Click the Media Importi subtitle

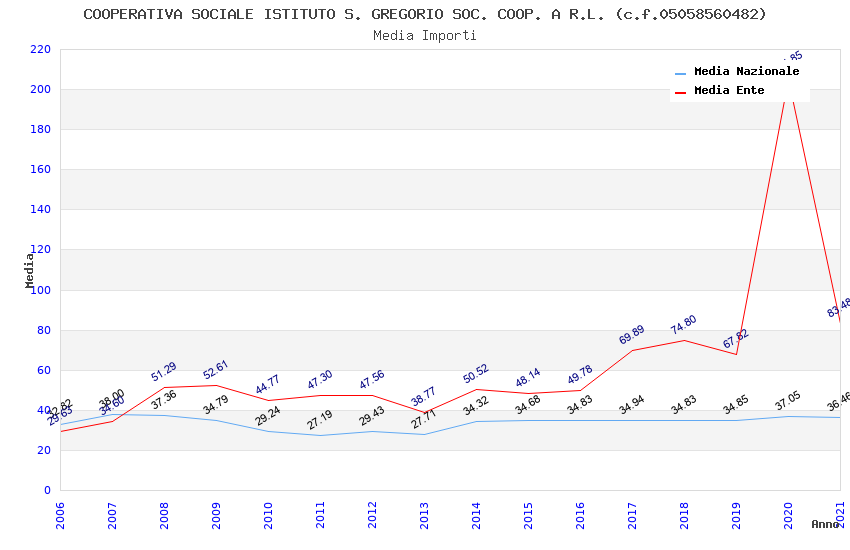[425, 36]
